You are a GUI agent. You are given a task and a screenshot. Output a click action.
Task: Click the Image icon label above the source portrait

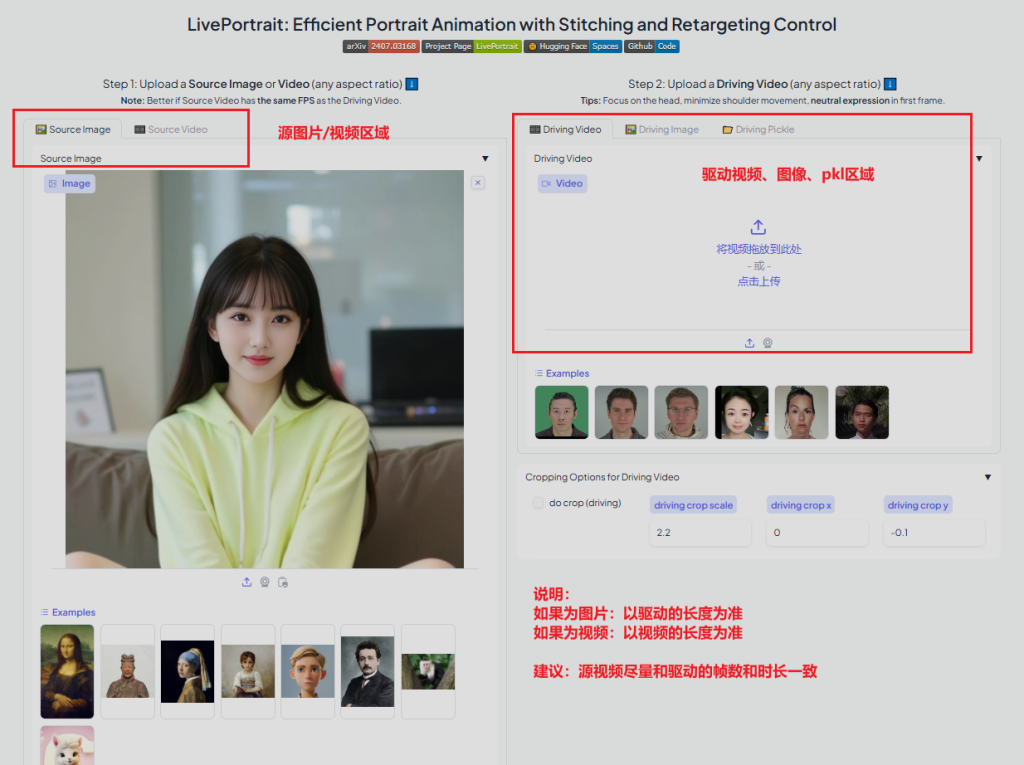click(69, 183)
